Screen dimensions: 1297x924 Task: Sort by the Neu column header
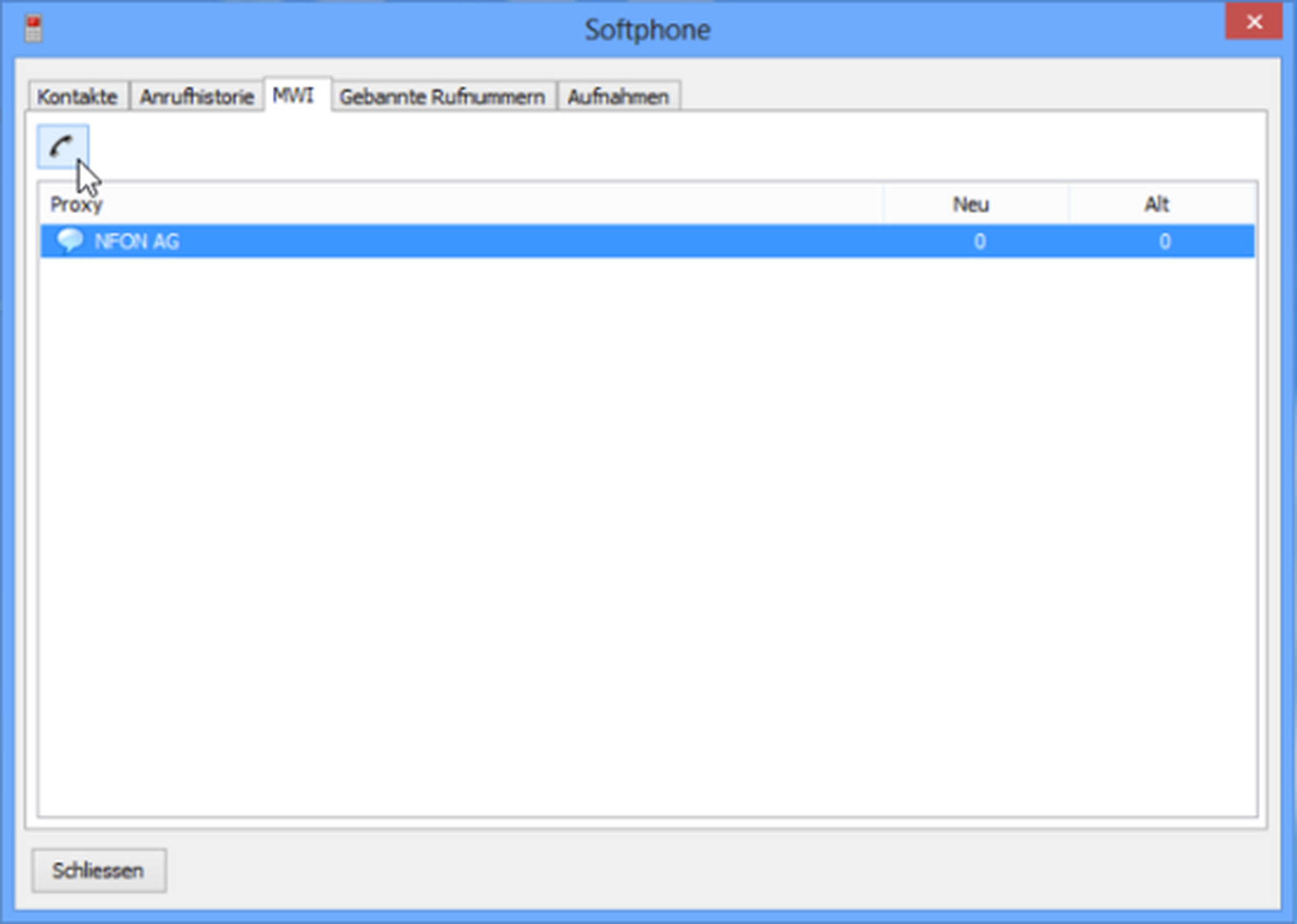(x=970, y=204)
